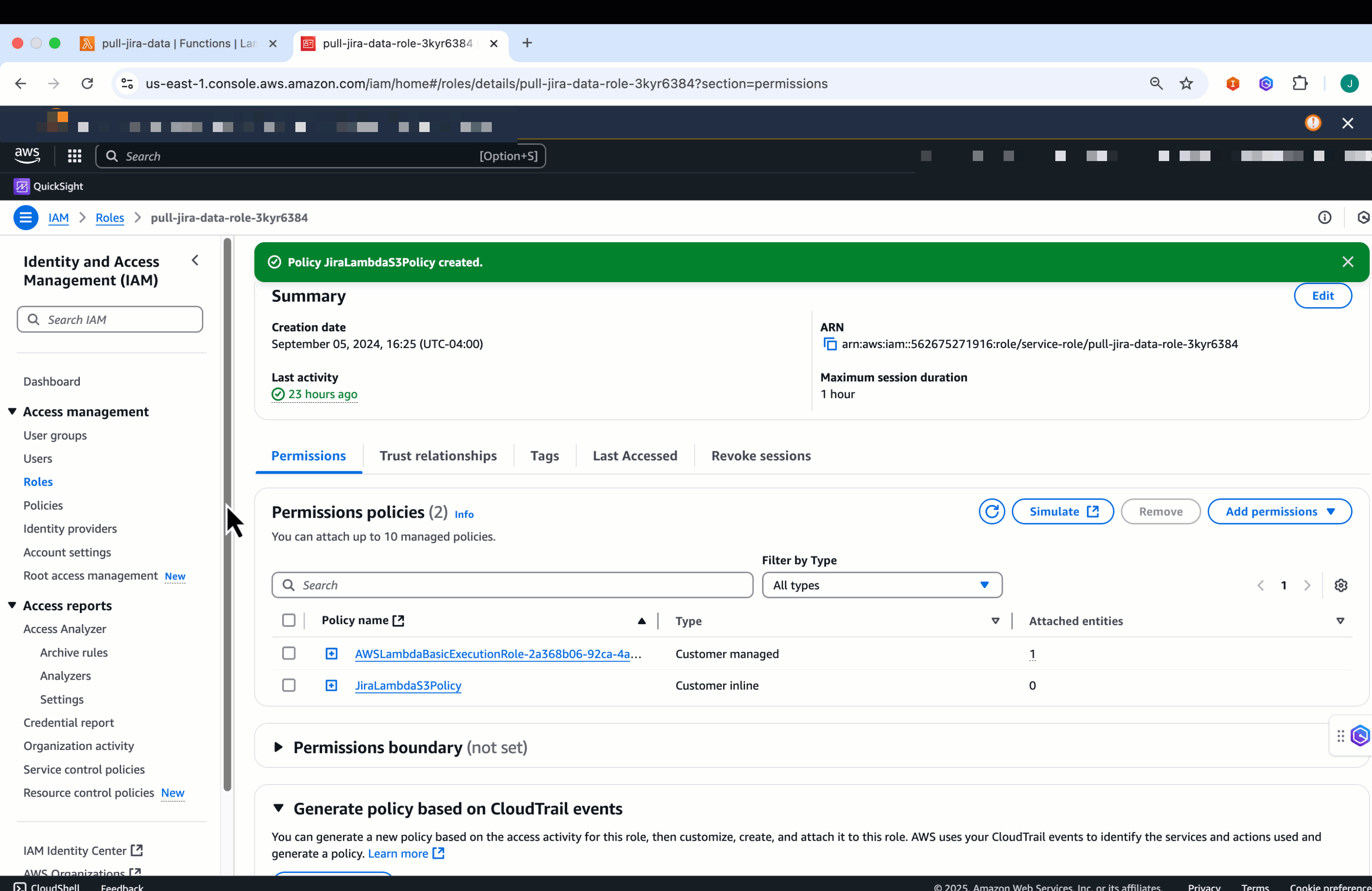The height and width of the screenshot is (891, 1372).
Task: Bookmark this page with star icon
Action: tap(1186, 83)
